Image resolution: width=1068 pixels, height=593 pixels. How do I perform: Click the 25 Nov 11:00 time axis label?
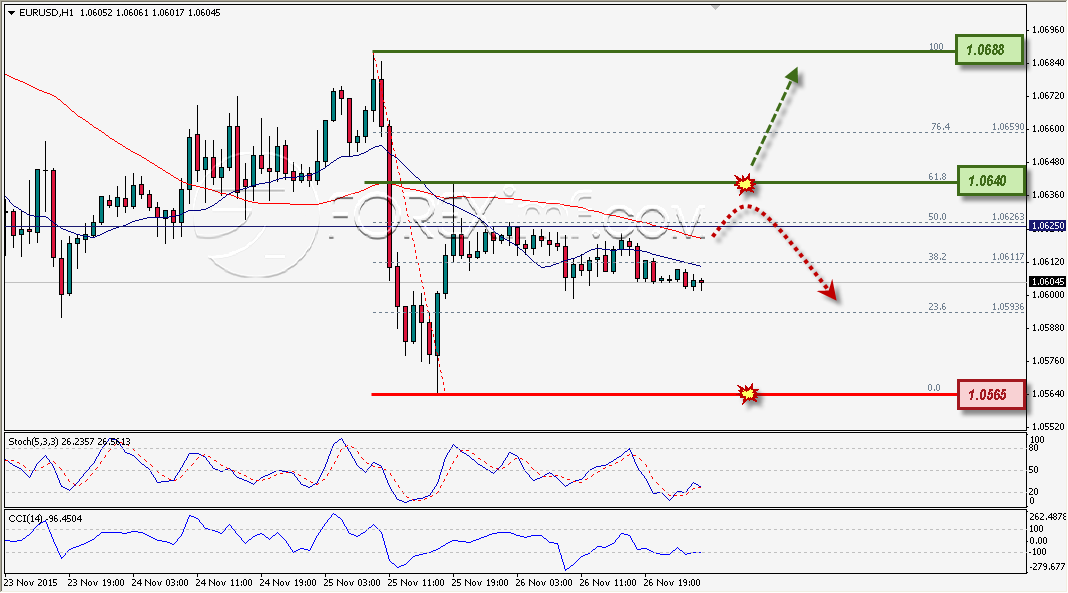pyautogui.click(x=415, y=583)
